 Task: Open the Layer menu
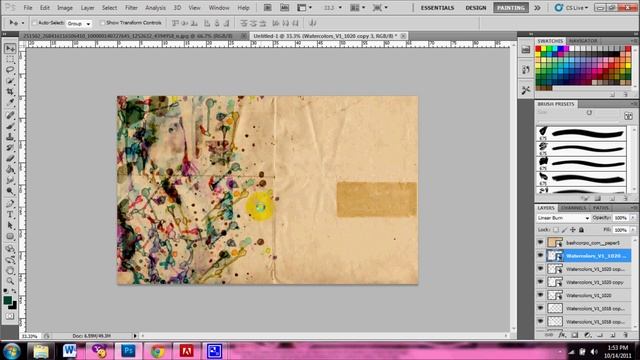87,8
